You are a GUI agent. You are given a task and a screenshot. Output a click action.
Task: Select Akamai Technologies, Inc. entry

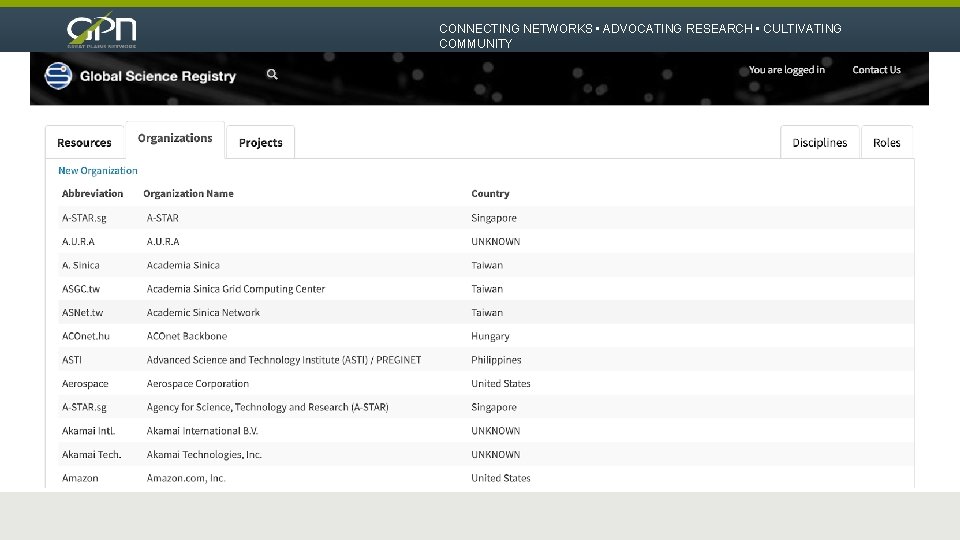(204, 455)
